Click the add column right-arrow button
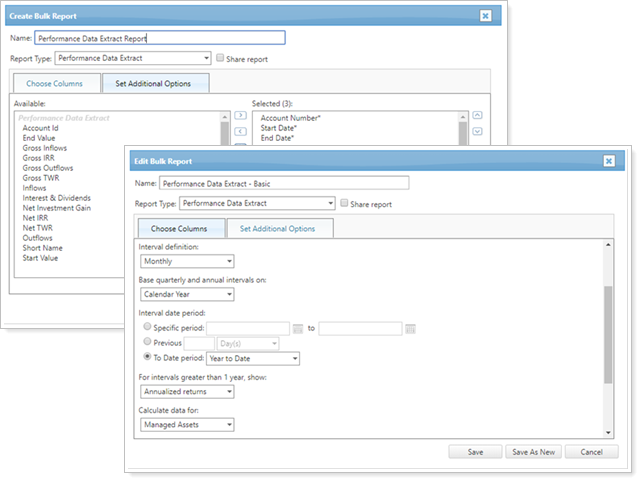 pyautogui.click(x=240, y=116)
